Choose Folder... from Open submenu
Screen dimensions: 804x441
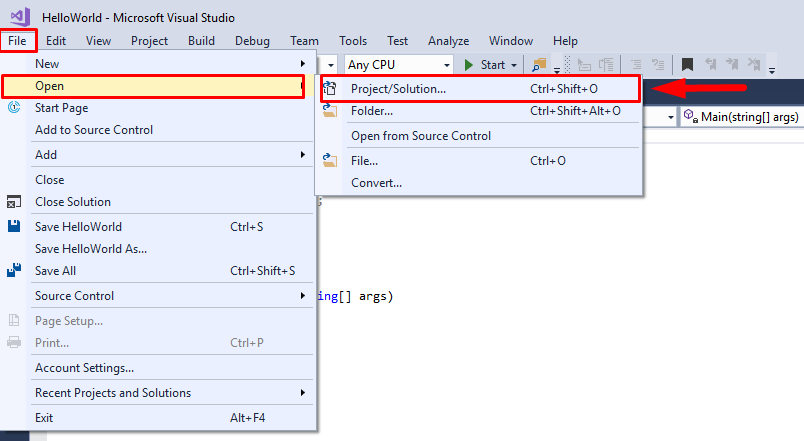(x=479, y=111)
